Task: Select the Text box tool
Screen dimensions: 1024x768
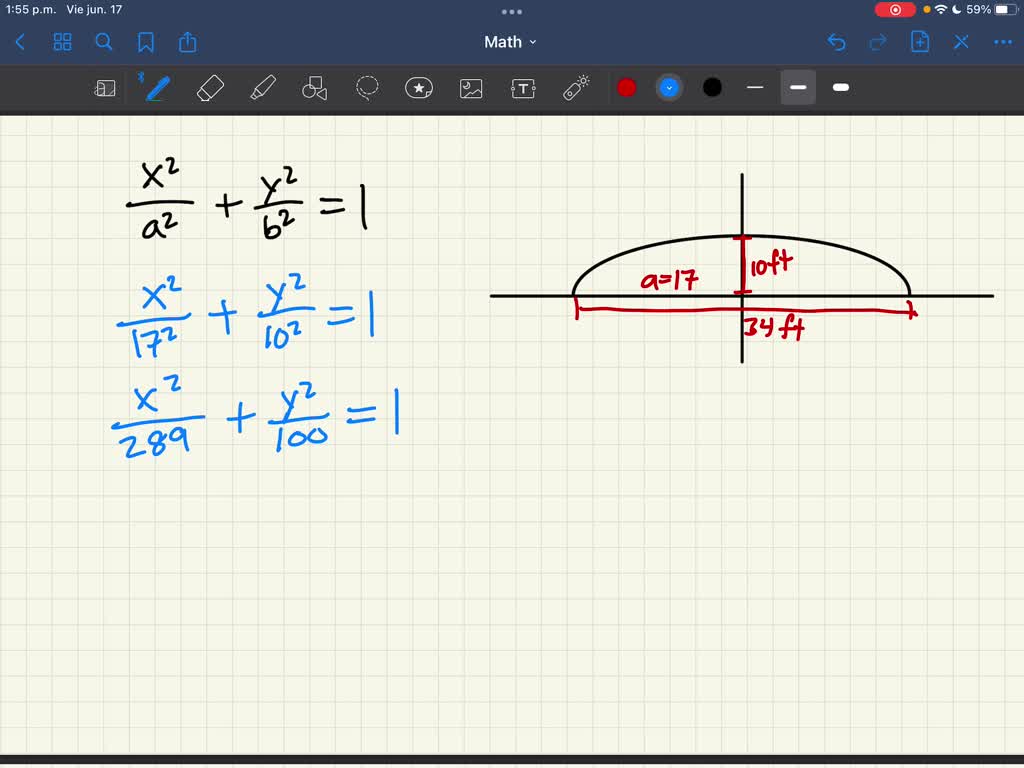Action: click(x=522, y=88)
